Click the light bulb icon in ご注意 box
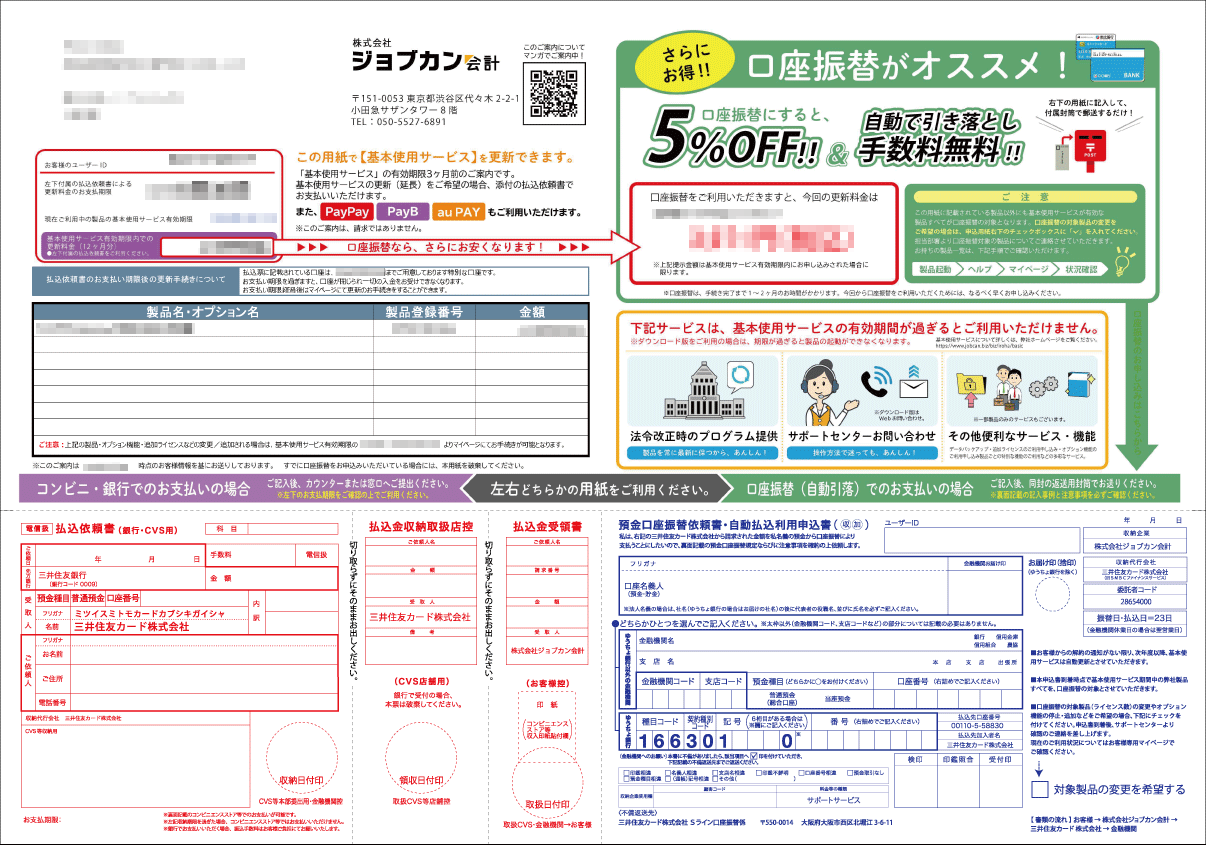 click(x=1124, y=260)
